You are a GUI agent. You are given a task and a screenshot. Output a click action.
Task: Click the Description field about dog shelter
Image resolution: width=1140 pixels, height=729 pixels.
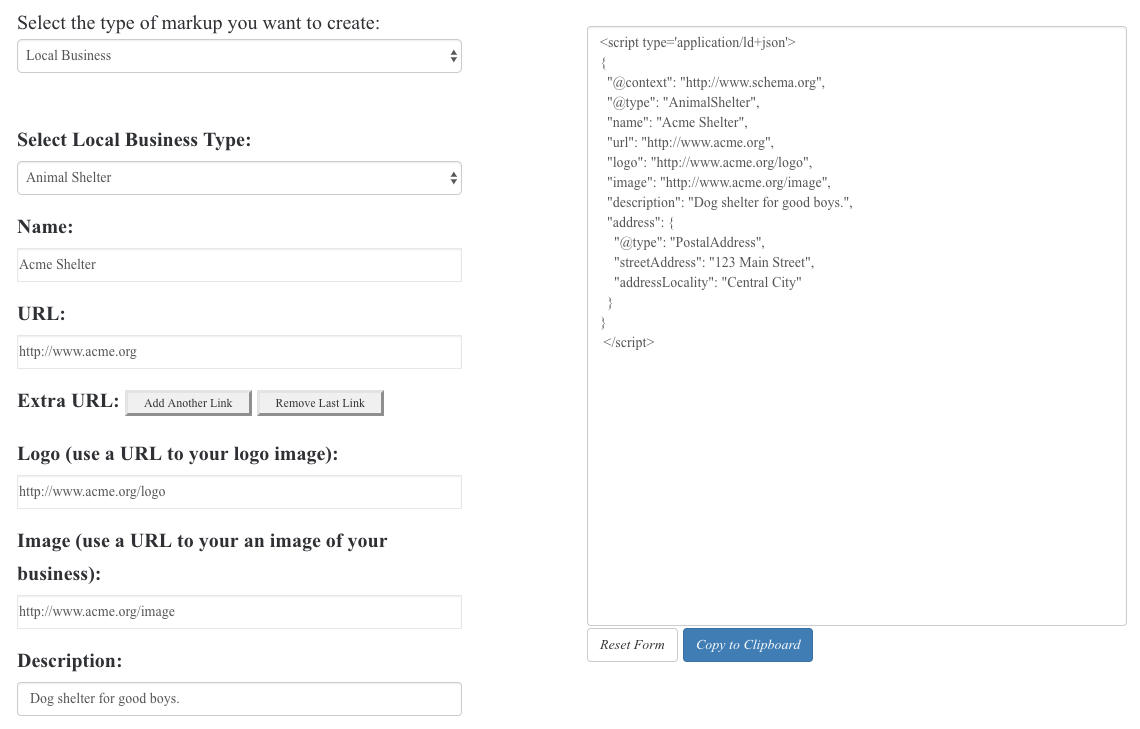239,699
